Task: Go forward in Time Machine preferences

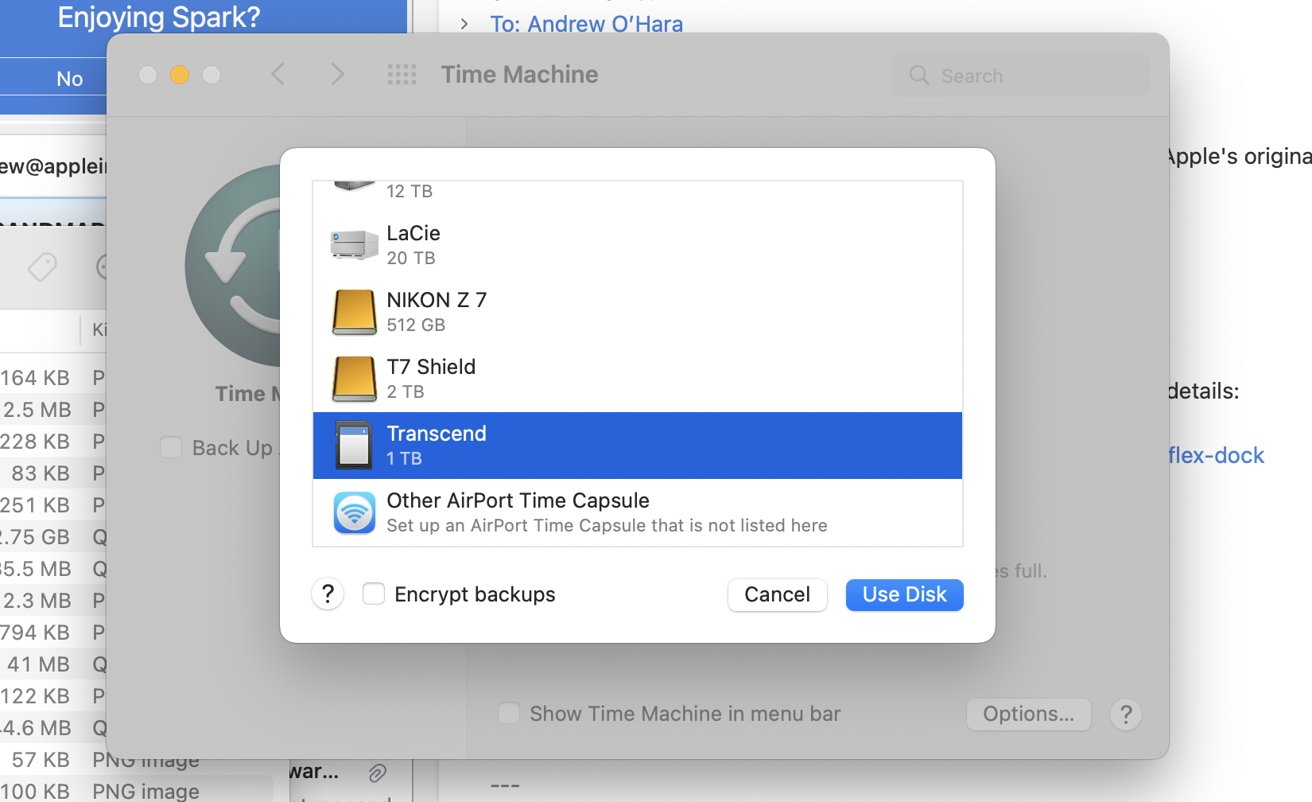Action: pyautogui.click(x=337, y=74)
